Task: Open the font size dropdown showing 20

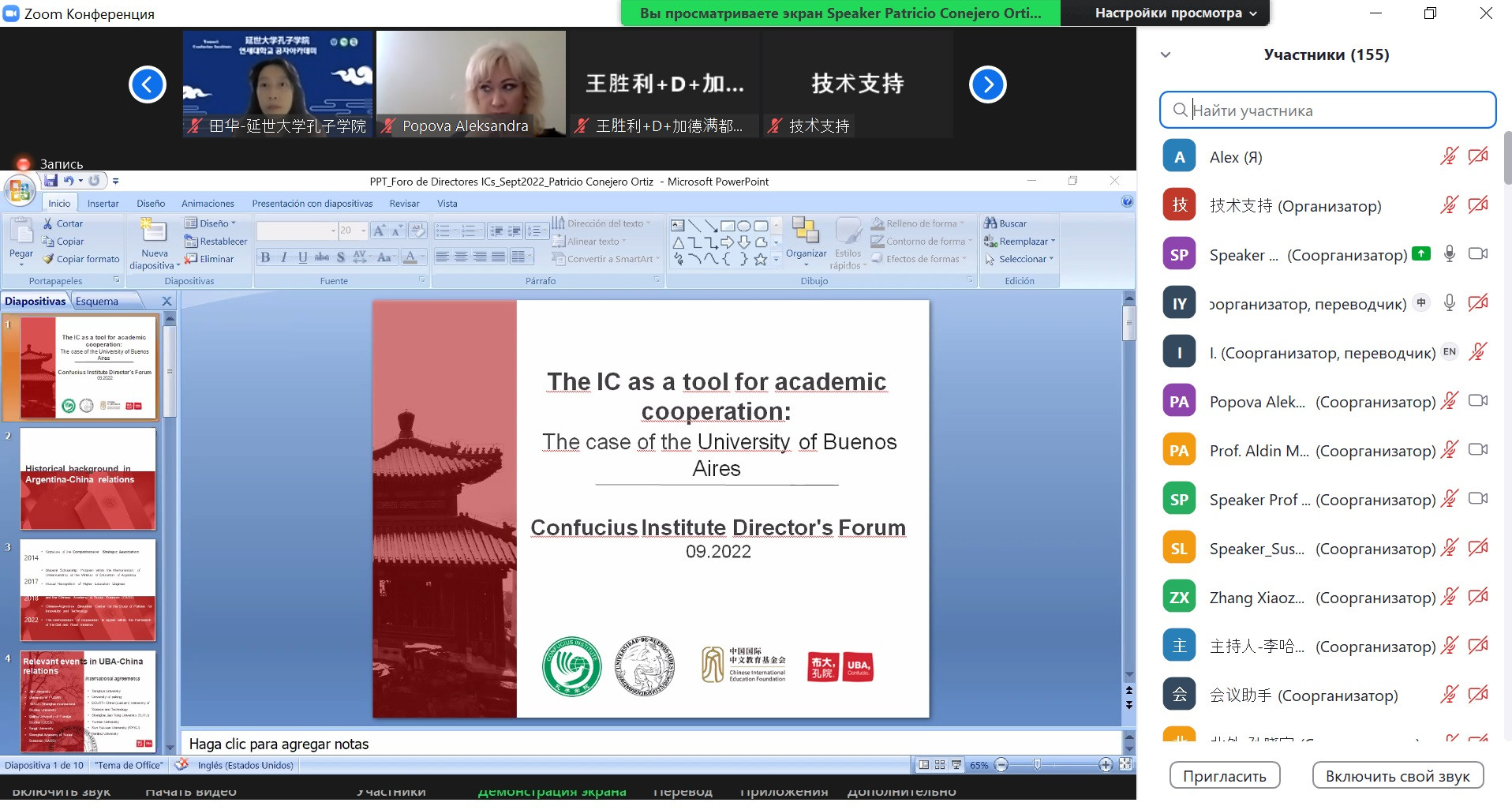Action: tap(363, 231)
